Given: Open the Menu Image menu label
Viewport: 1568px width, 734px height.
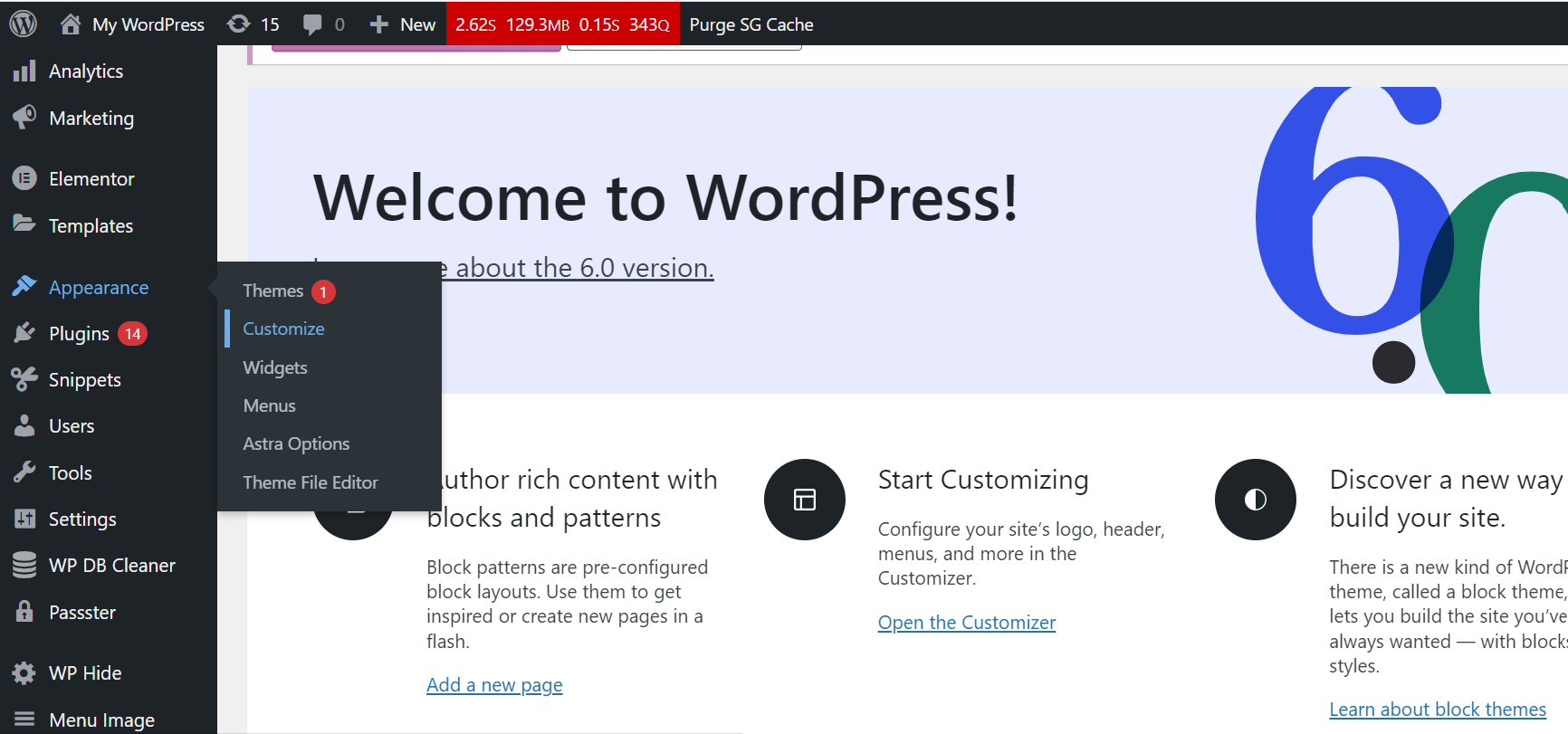Looking at the screenshot, I should click(101, 720).
